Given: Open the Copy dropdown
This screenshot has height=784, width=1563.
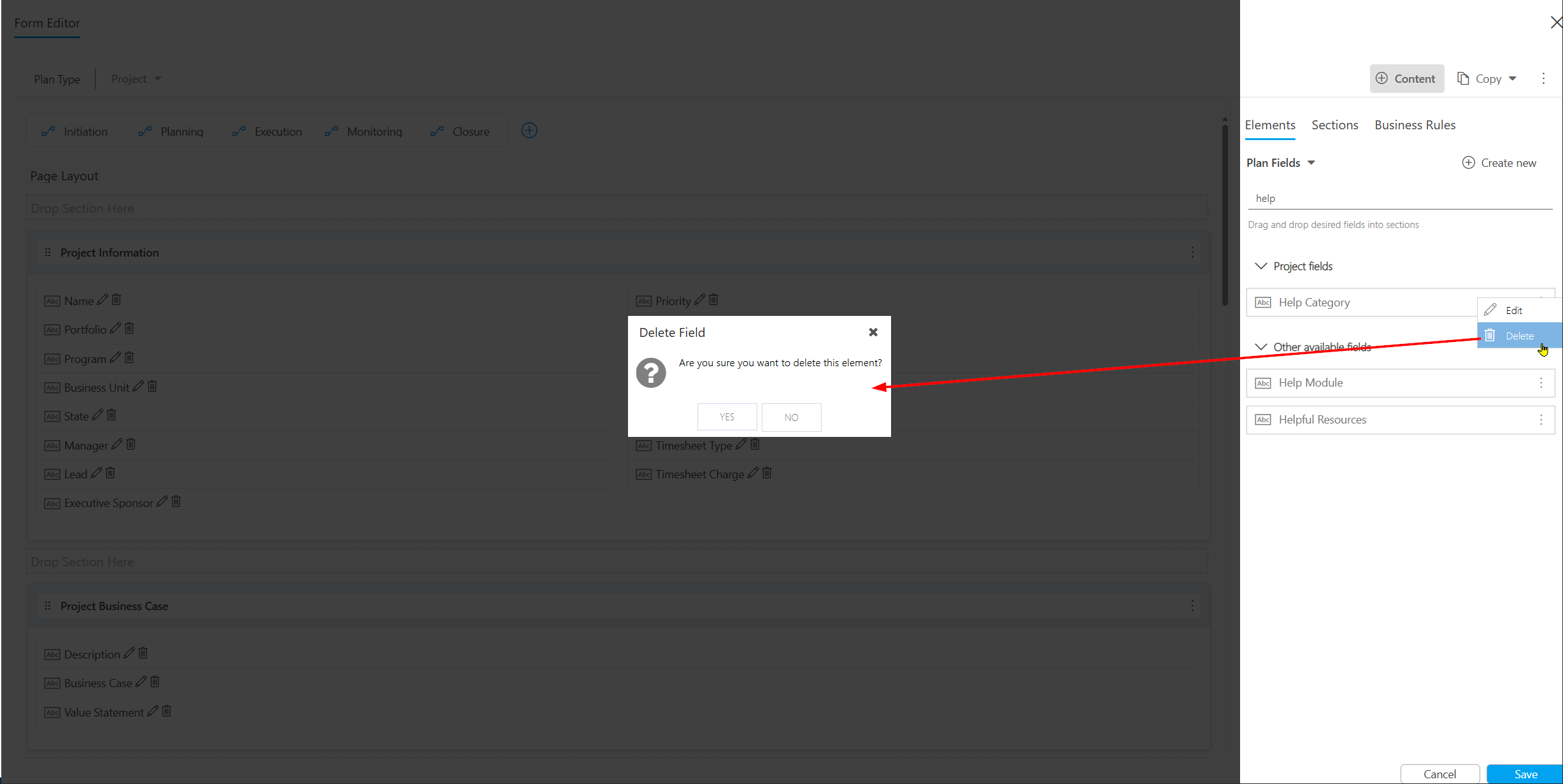Looking at the screenshot, I should (1487, 78).
